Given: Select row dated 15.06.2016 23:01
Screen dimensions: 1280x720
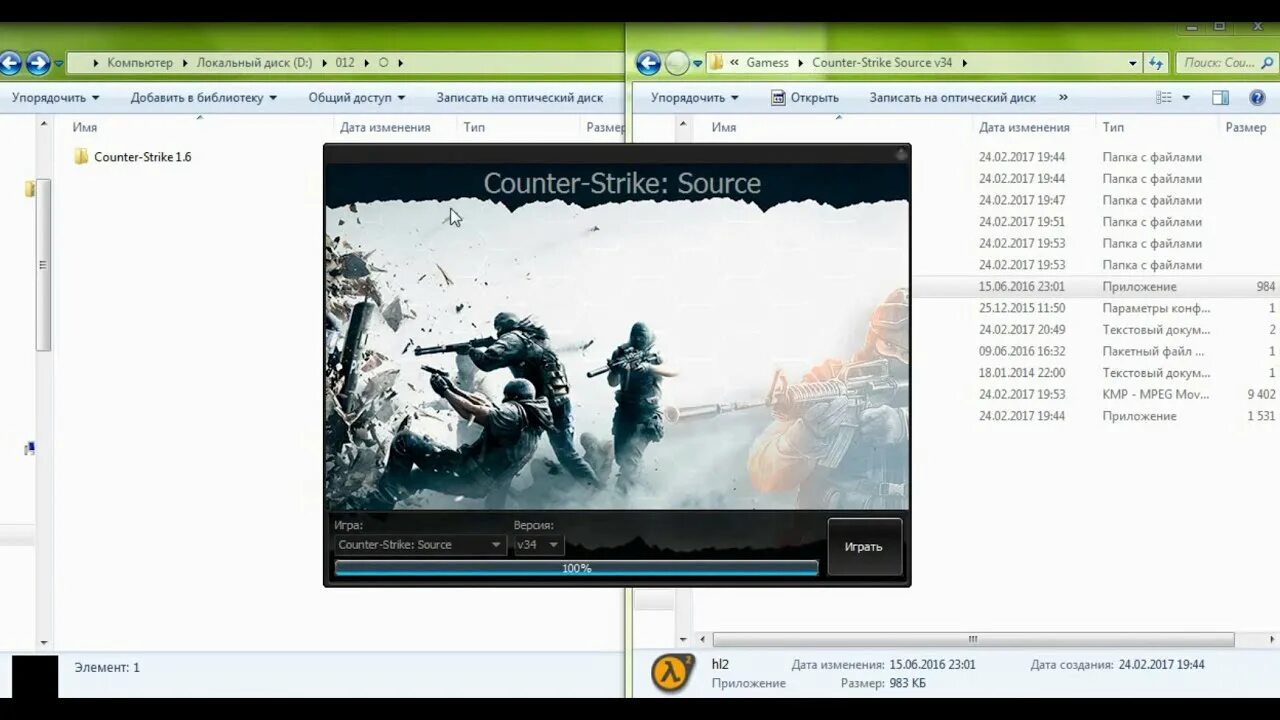Looking at the screenshot, I should click(x=1095, y=287).
